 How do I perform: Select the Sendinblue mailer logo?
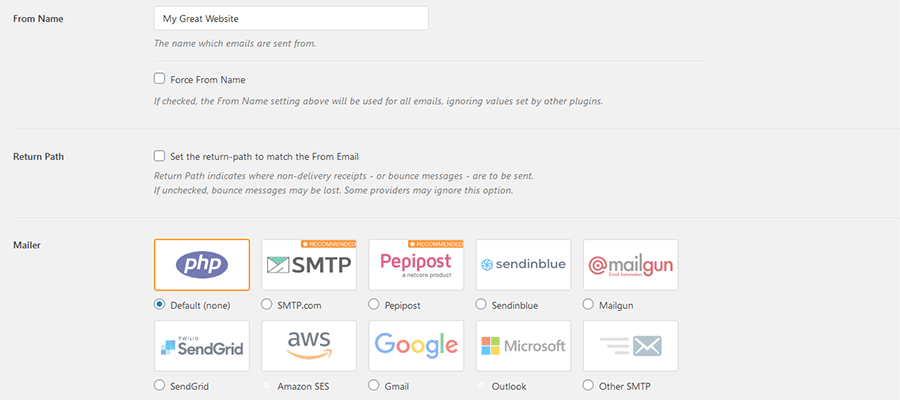pos(523,265)
